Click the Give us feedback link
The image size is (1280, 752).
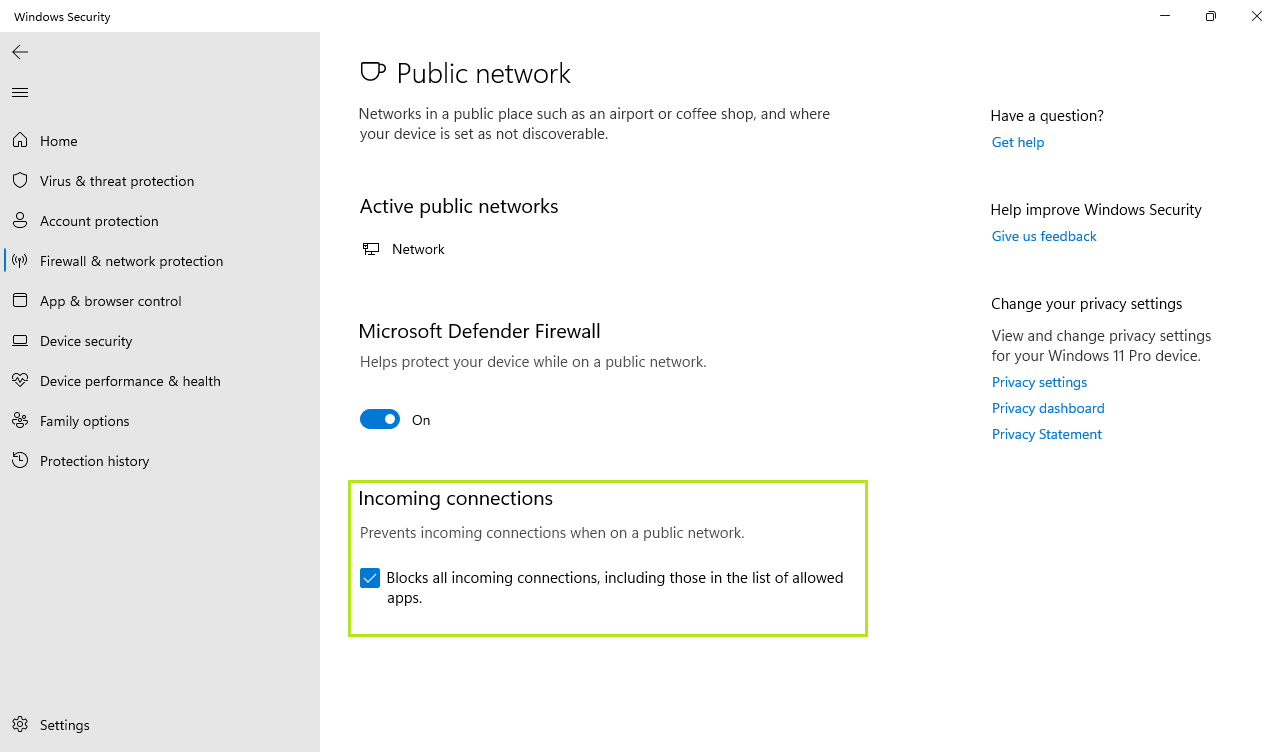(1044, 236)
